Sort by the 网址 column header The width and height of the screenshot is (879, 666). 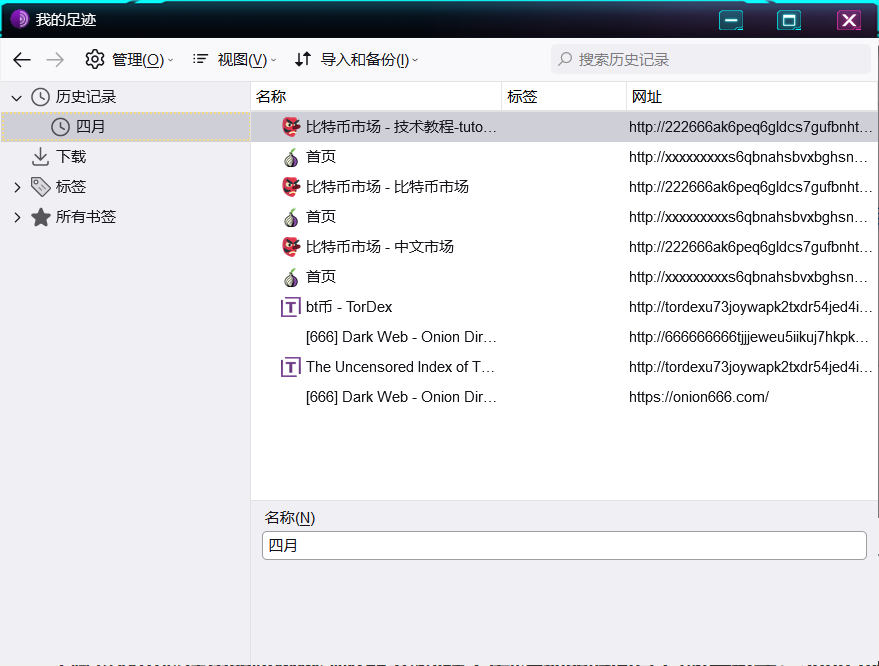tap(752, 96)
